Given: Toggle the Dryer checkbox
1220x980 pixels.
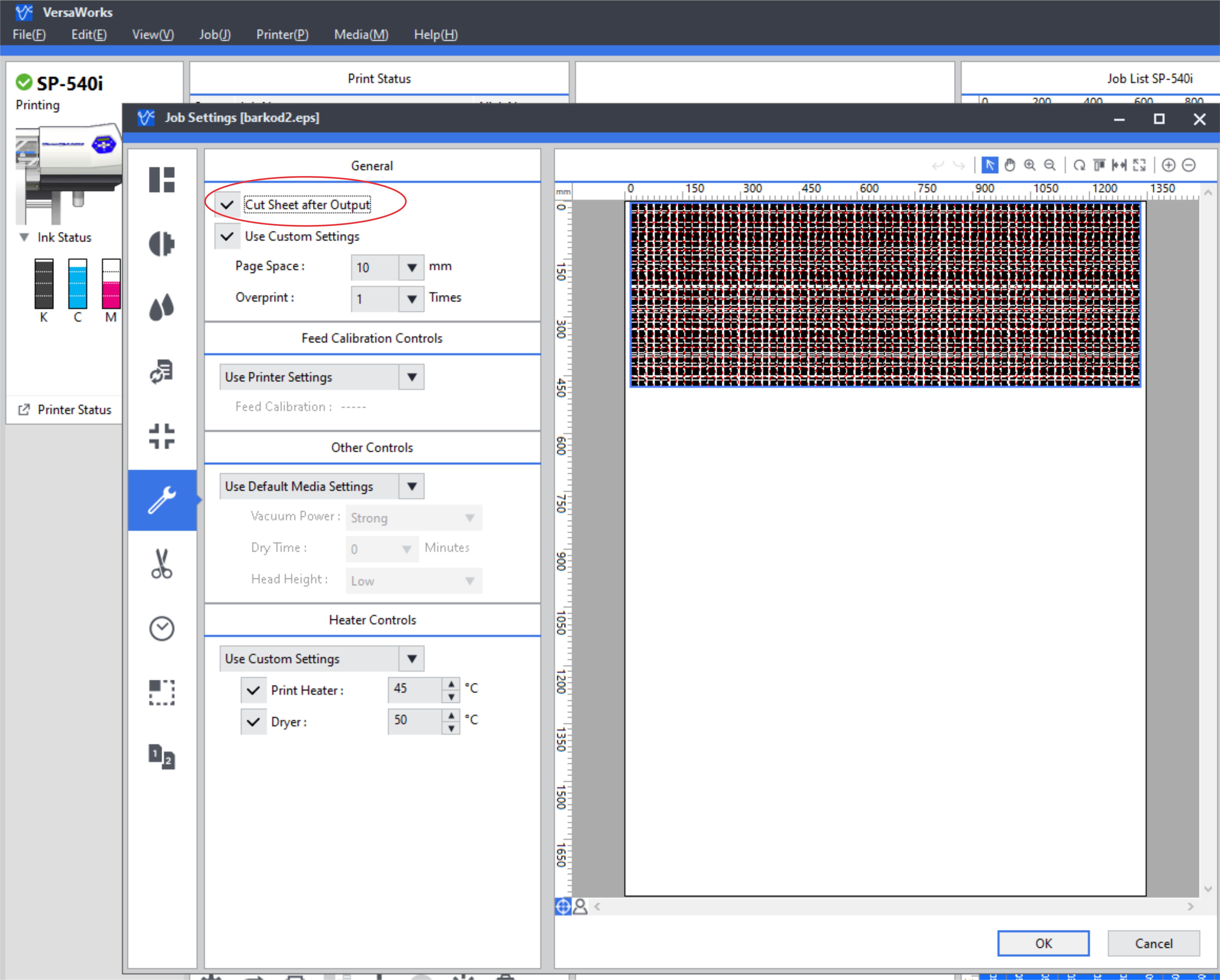Looking at the screenshot, I should click(x=254, y=722).
